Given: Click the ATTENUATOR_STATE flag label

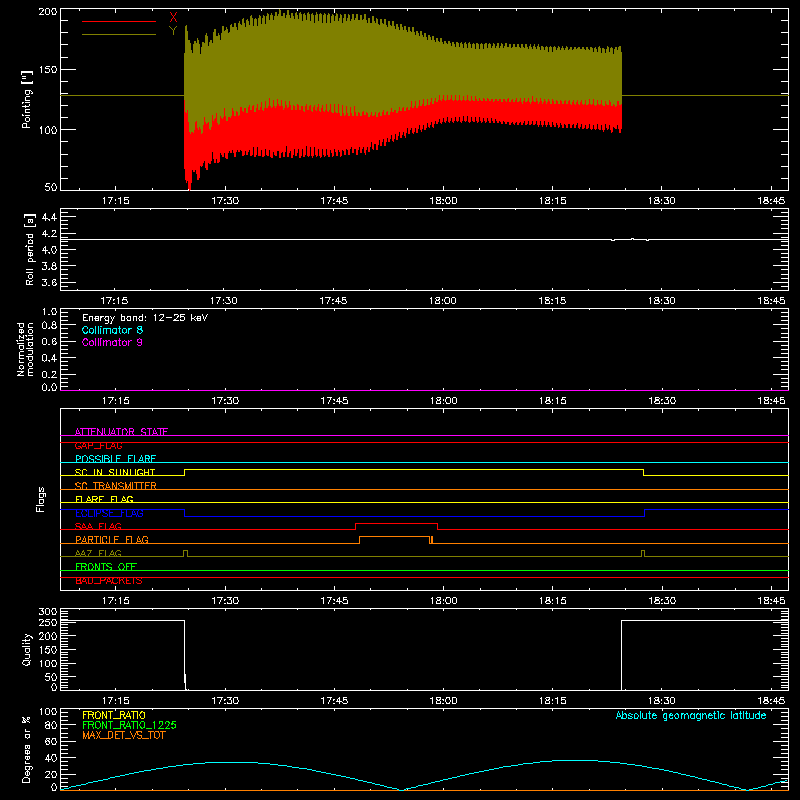Looking at the screenshot, I should tap(121, 432).
